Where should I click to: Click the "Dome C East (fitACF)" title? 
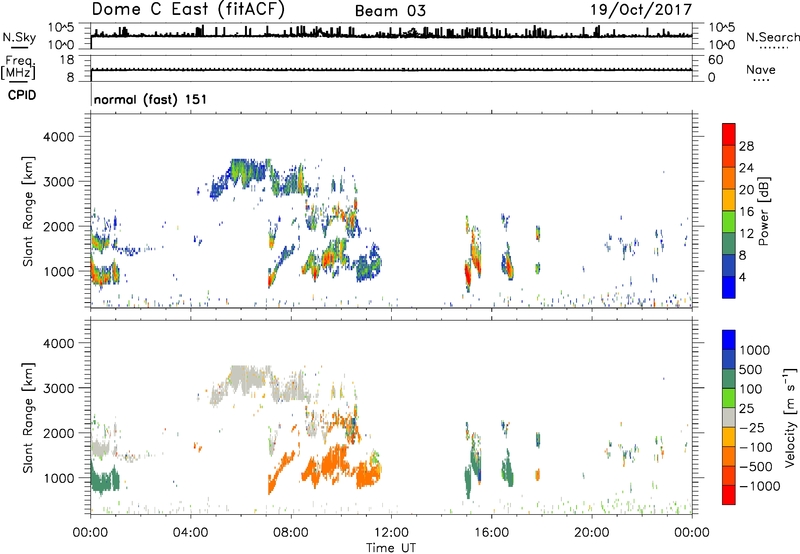188,10
